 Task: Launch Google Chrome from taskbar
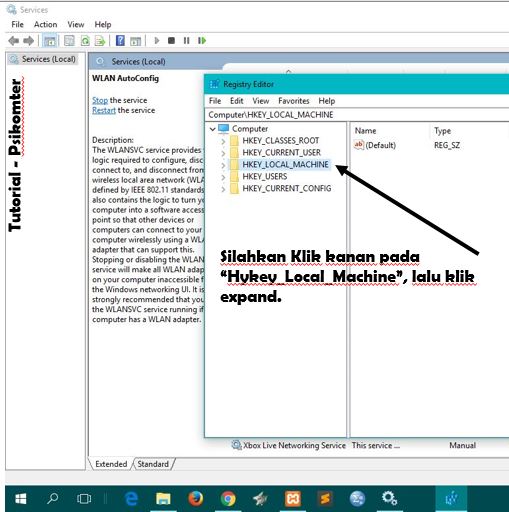pos(228,499)
